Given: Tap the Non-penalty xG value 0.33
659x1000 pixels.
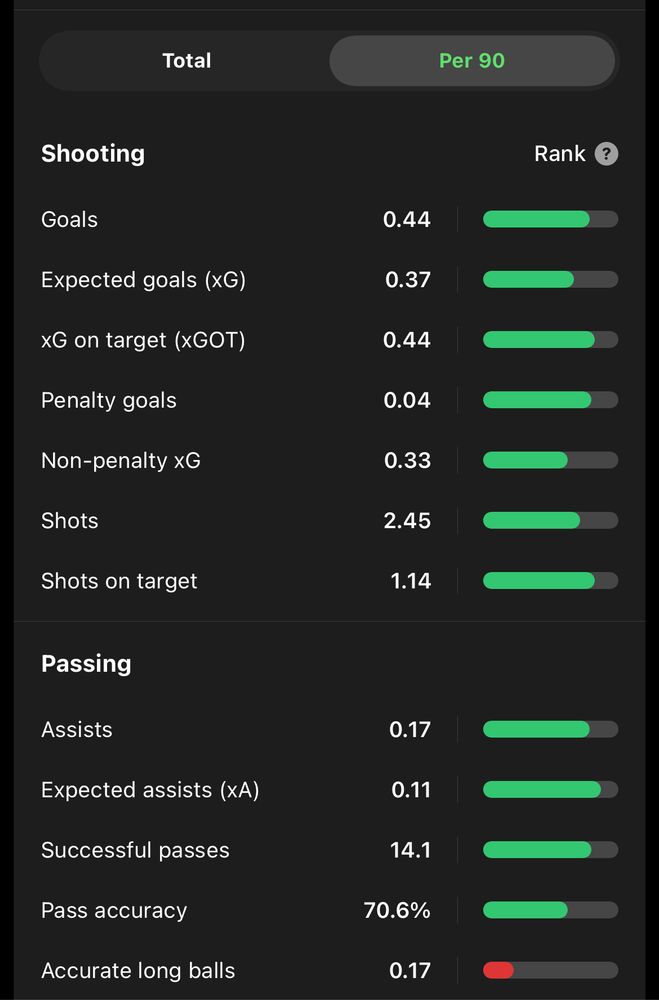Looking at the screenshot, I should click(408, 461).
